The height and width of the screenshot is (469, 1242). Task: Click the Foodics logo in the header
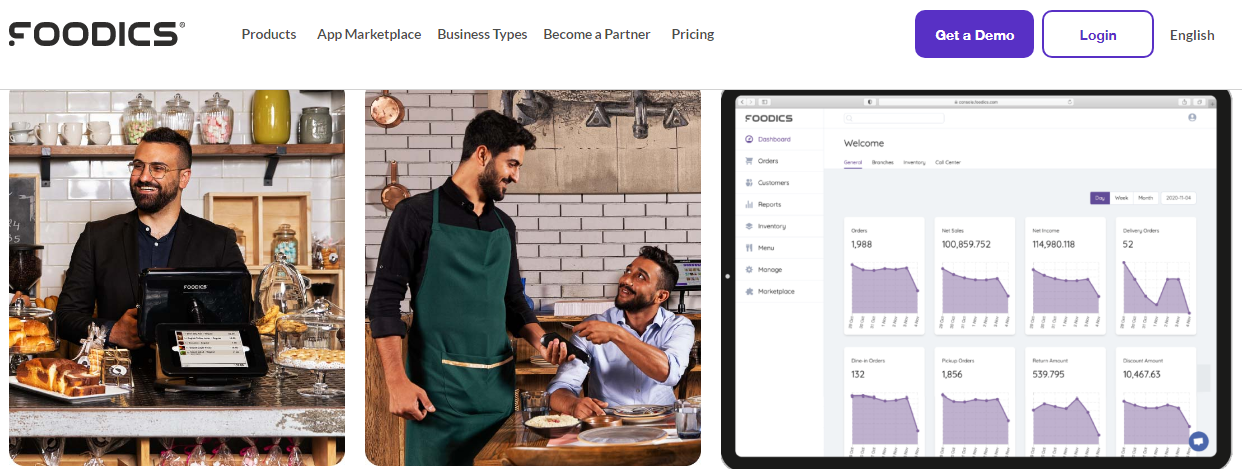[96, 34]
